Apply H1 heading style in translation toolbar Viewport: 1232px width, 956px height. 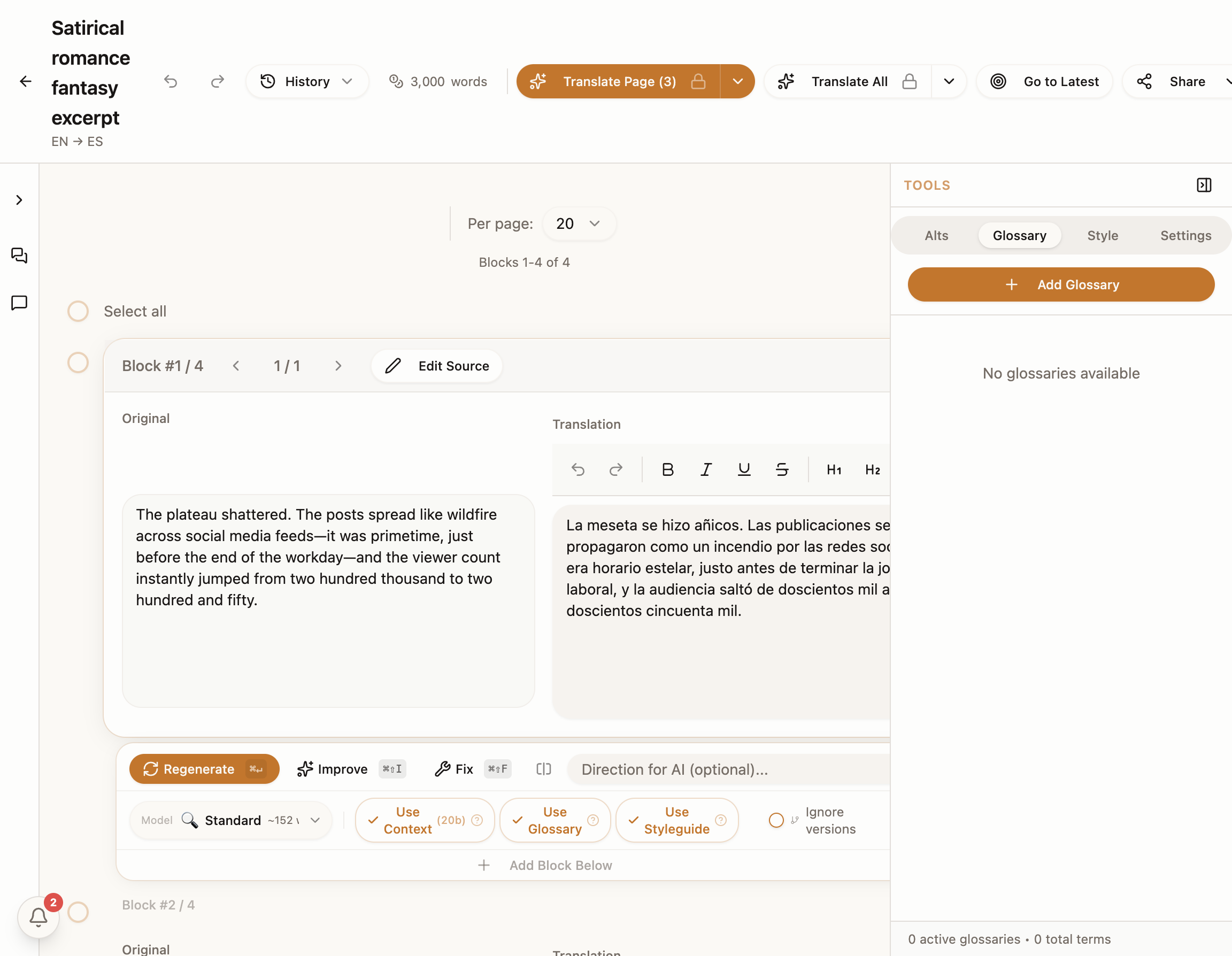(834, 469)
